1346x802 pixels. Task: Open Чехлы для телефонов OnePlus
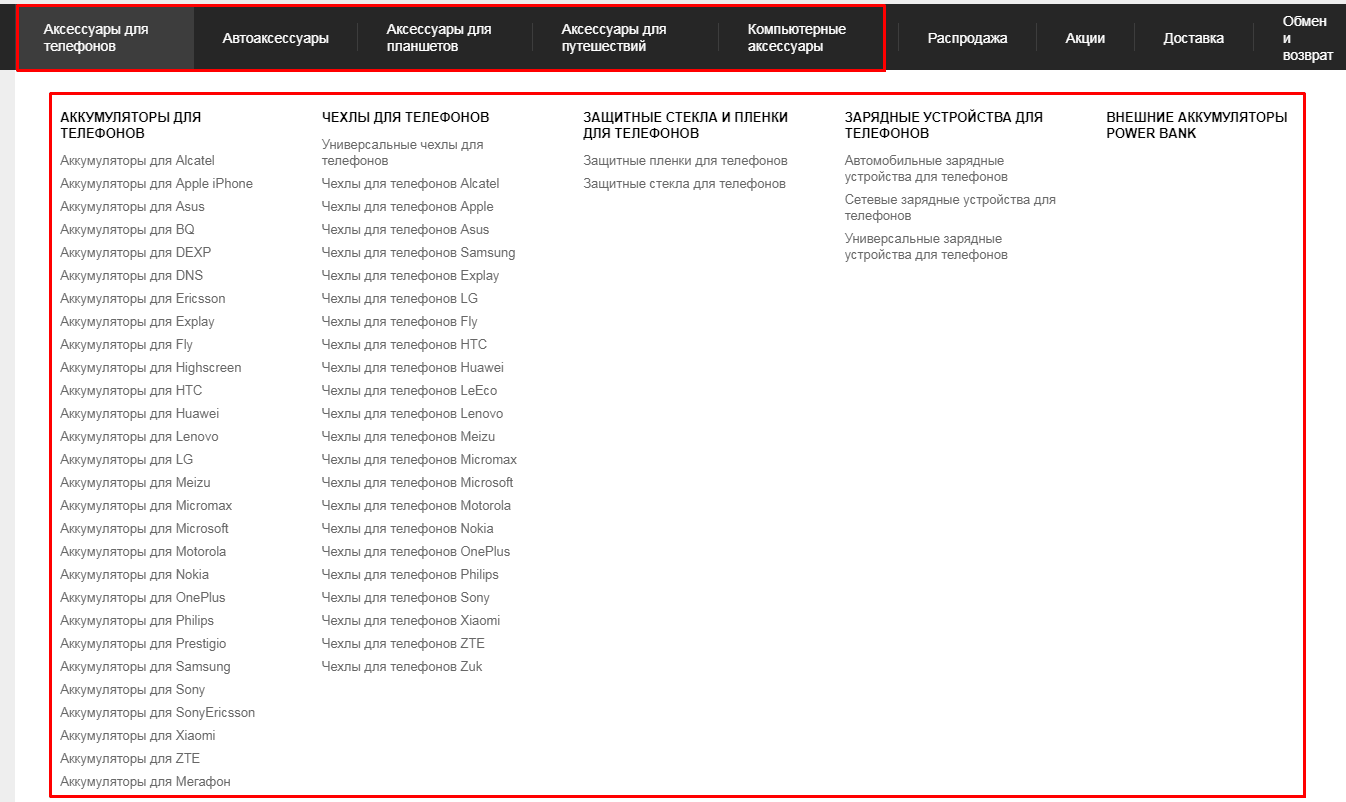415,551
